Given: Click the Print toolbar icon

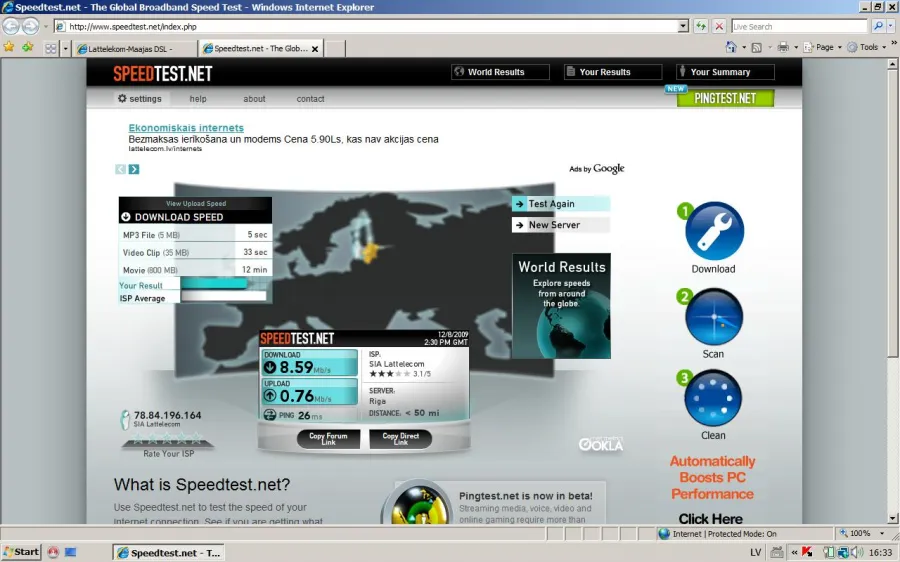Looking at the screenshot, I should click(x=783, y=48).
